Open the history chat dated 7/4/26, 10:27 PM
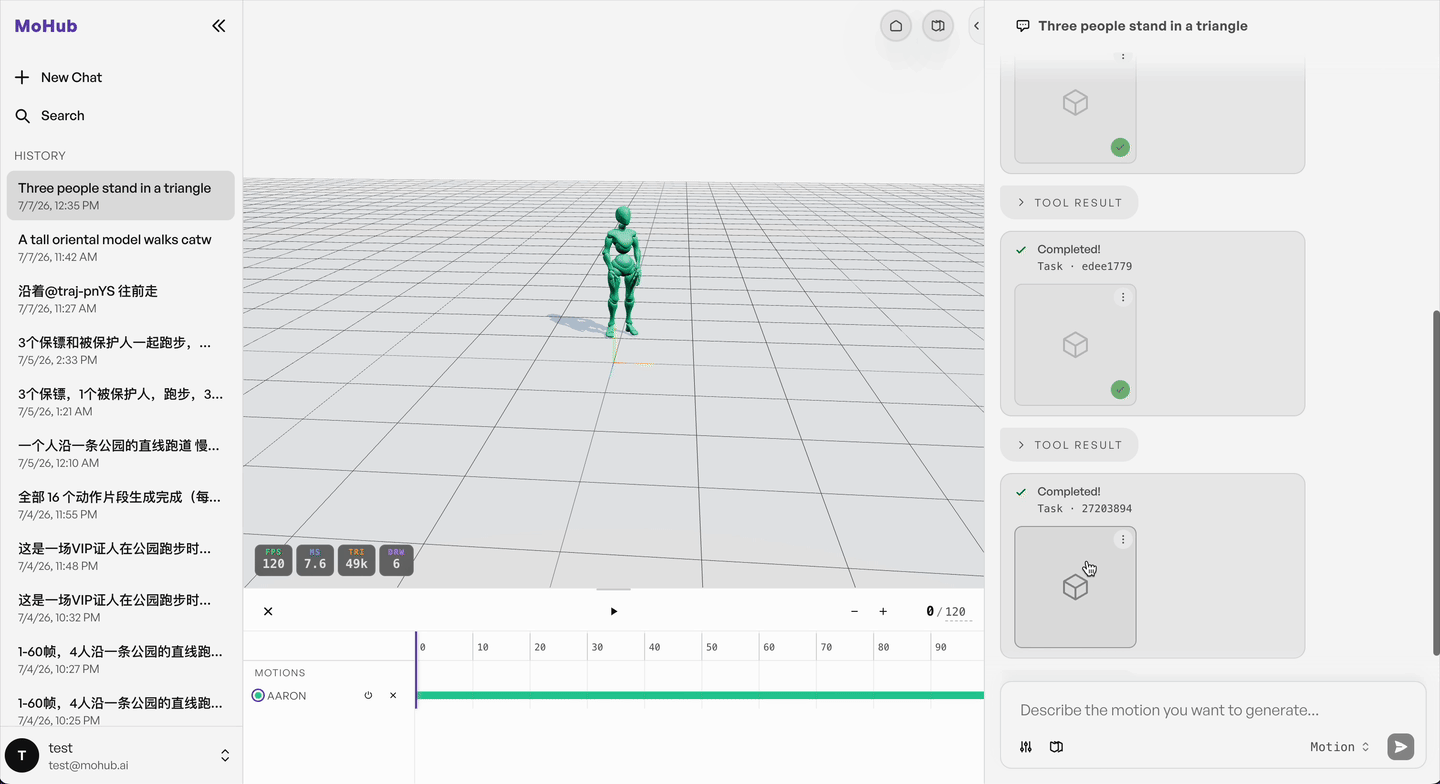The width and height of the screenshot is (1440, 784). (x=121, y=659)
